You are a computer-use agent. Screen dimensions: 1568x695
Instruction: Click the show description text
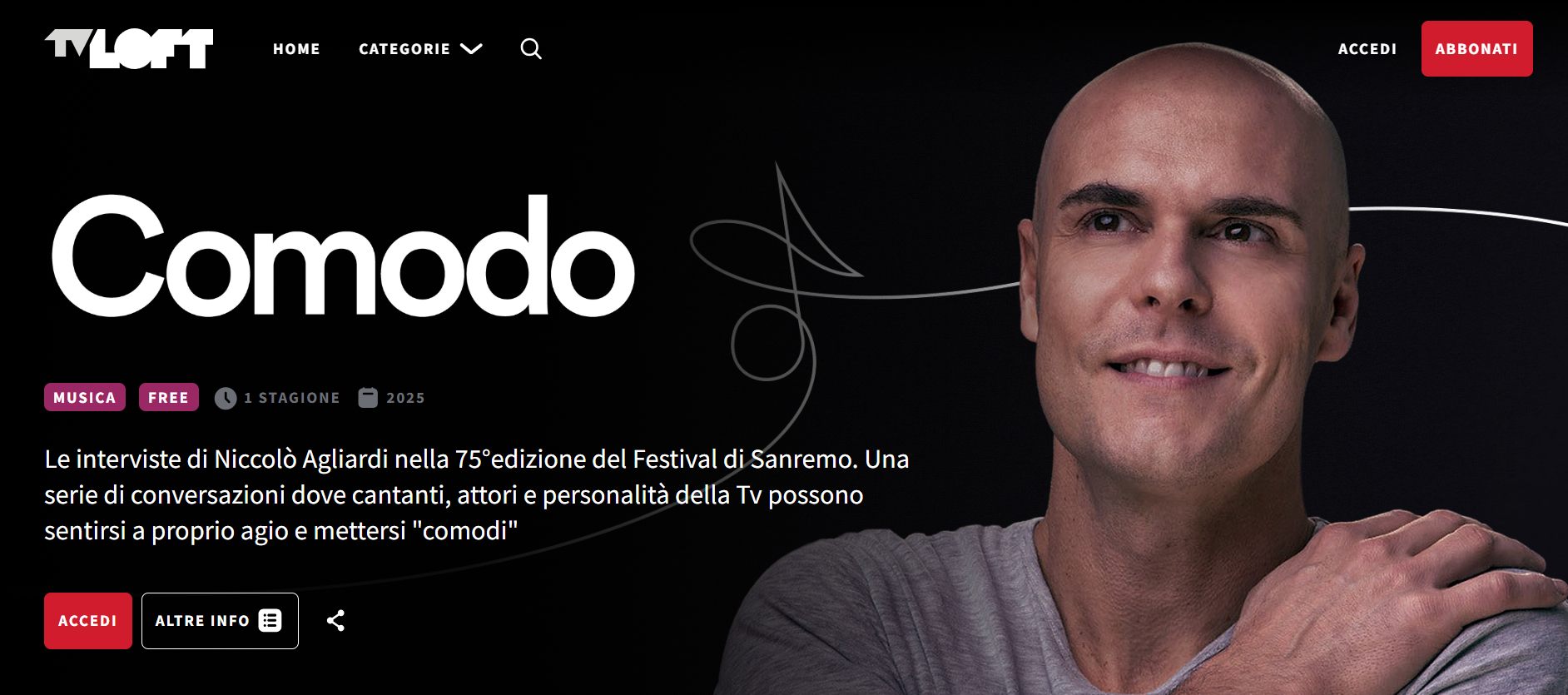(477, 494)
